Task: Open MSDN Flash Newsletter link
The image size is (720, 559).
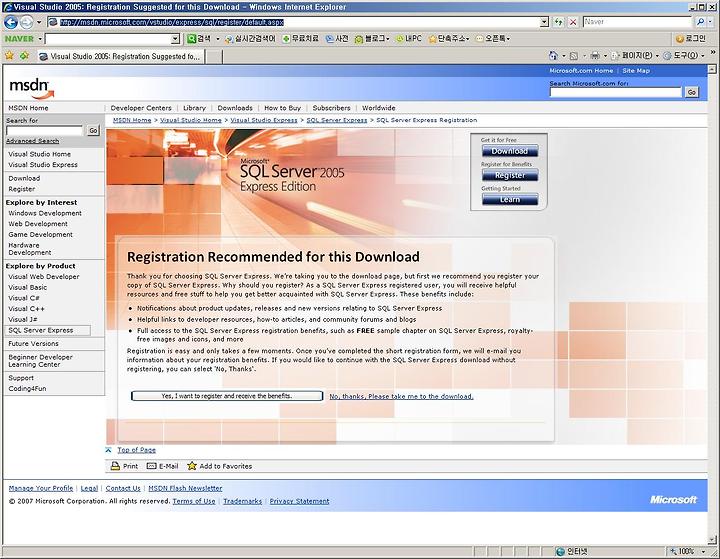Action: pyautogui.click(x=185, y=488)
